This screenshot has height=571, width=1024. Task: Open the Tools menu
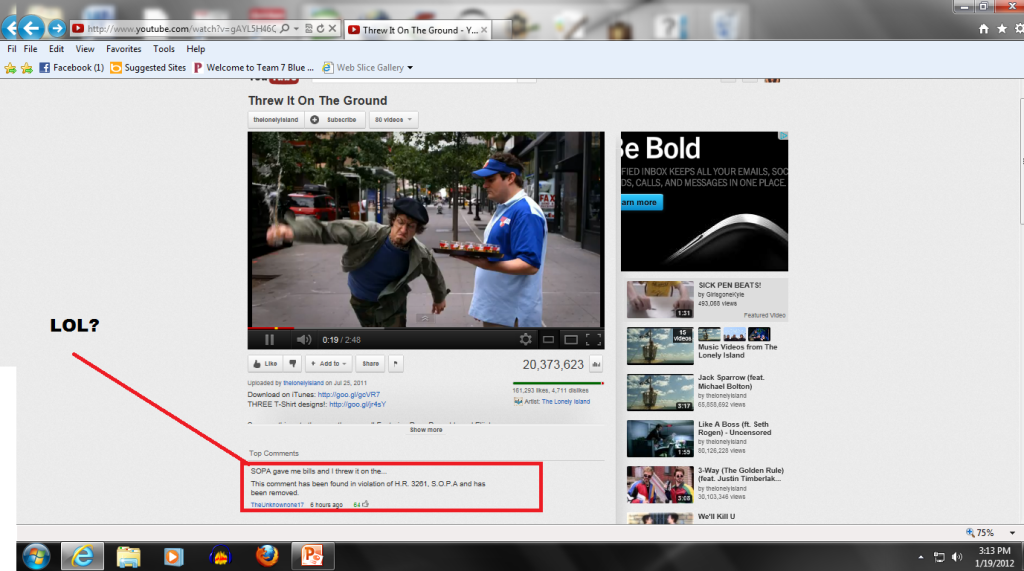click(x=164, y=49)
